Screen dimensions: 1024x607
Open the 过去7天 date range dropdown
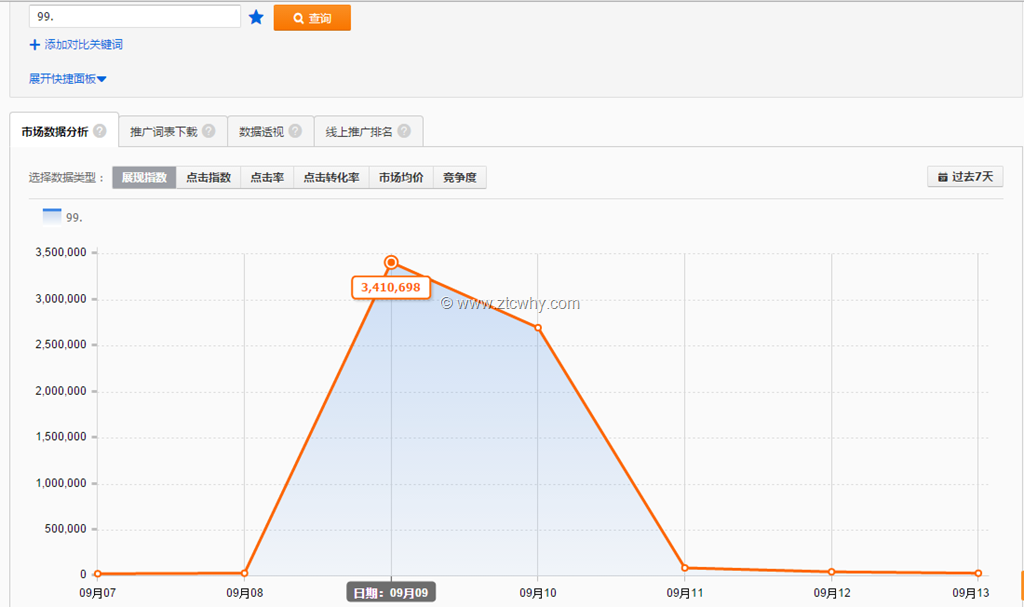coord(965,177)
